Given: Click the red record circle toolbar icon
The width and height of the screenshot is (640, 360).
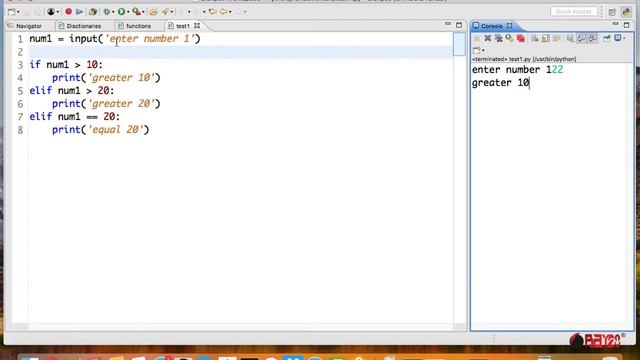Looking at the screenshot, I should pyautogui.click(x=69, y=12).
